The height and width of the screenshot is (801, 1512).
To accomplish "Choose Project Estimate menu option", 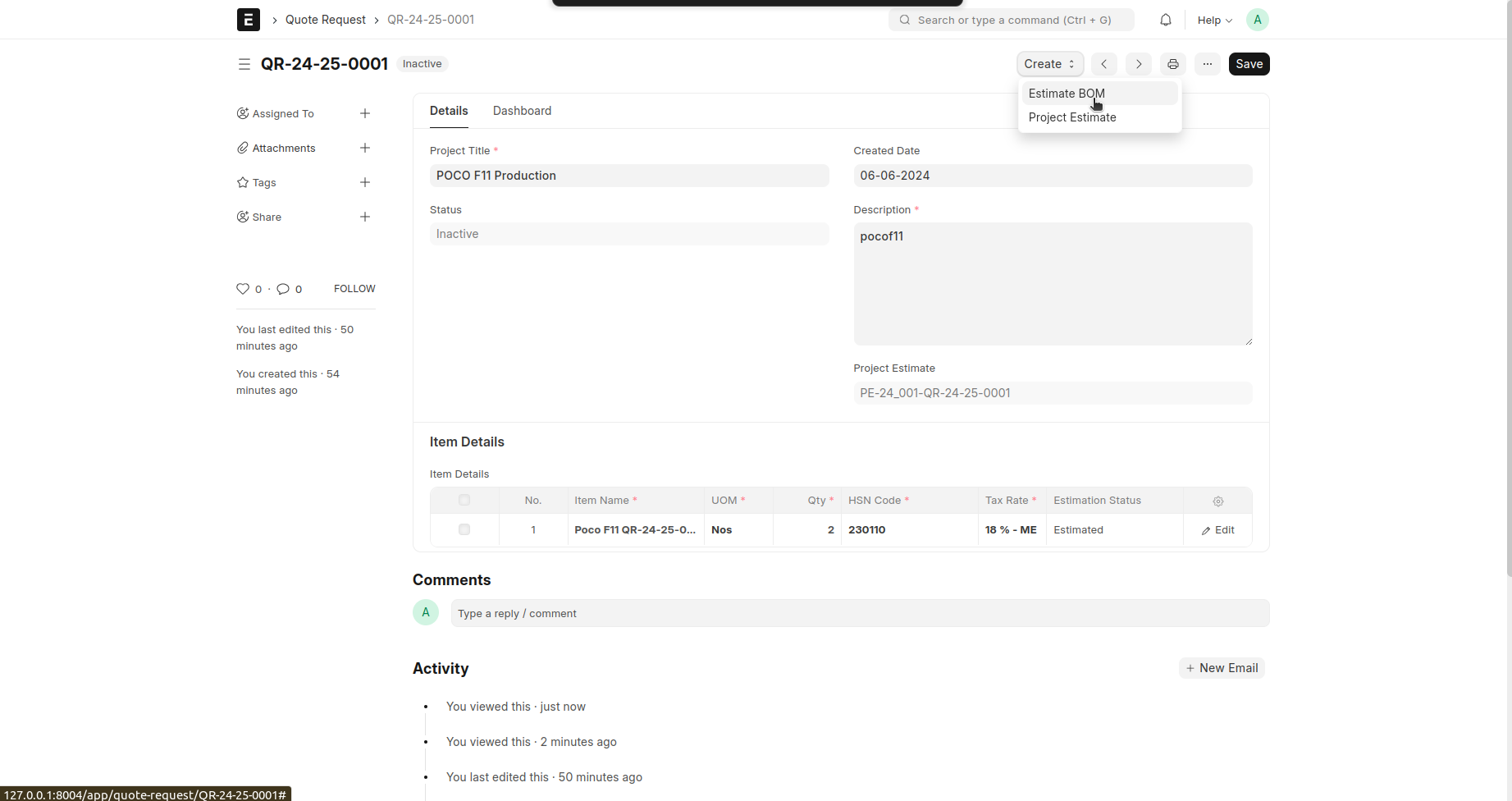I will [x=1072, y=117].
